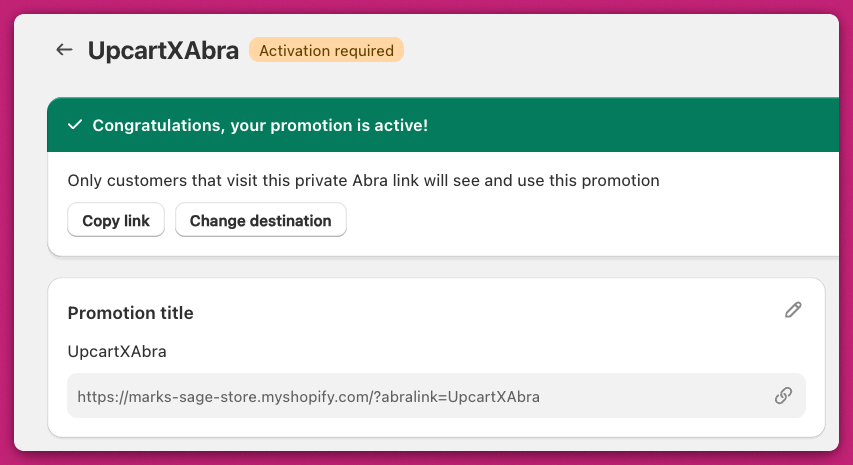Click the UpcartXAbra name under Promotion title
Screen dimensions: 853x465
[x=117, y=351]
